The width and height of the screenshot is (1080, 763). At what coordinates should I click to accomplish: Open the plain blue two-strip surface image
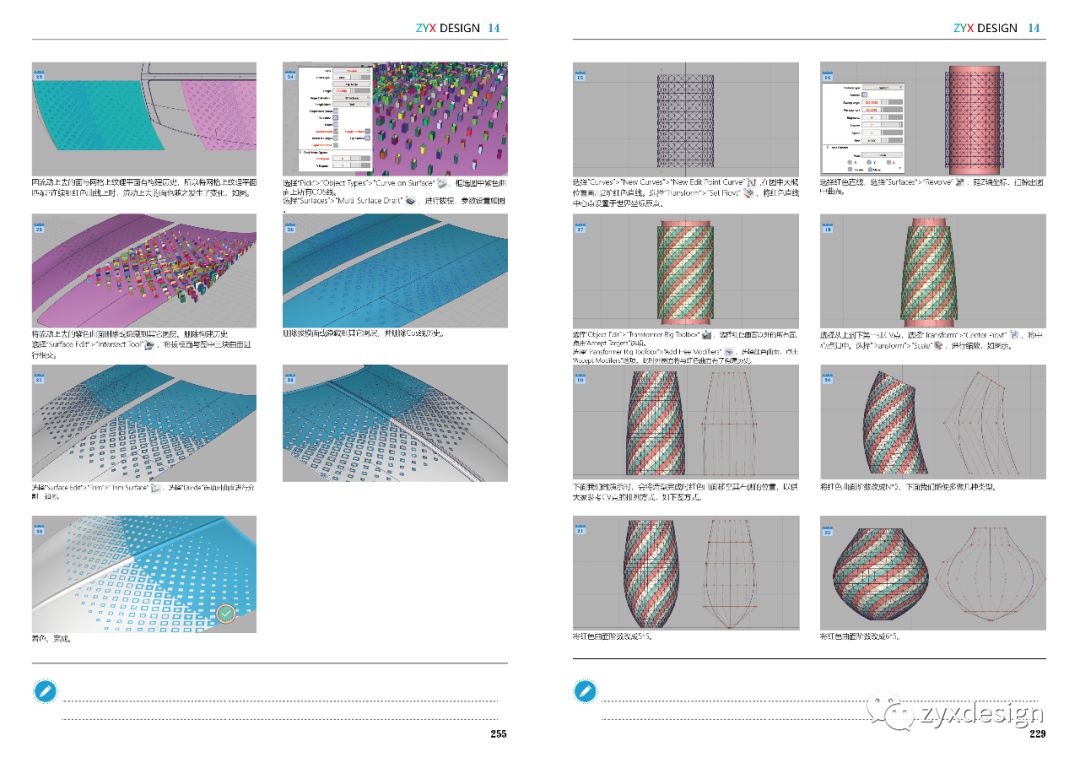(x=395, y=270)
